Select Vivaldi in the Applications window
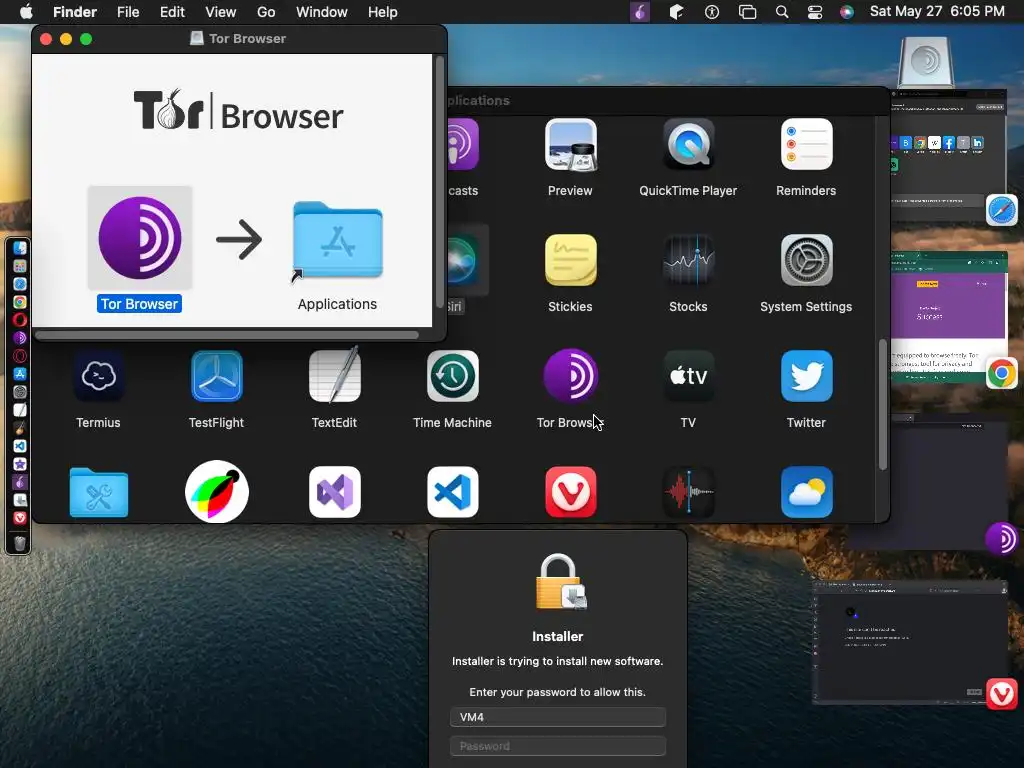The width and height of the screenshot is (1024, 768). pyautogui.click(x=570, y=492)
